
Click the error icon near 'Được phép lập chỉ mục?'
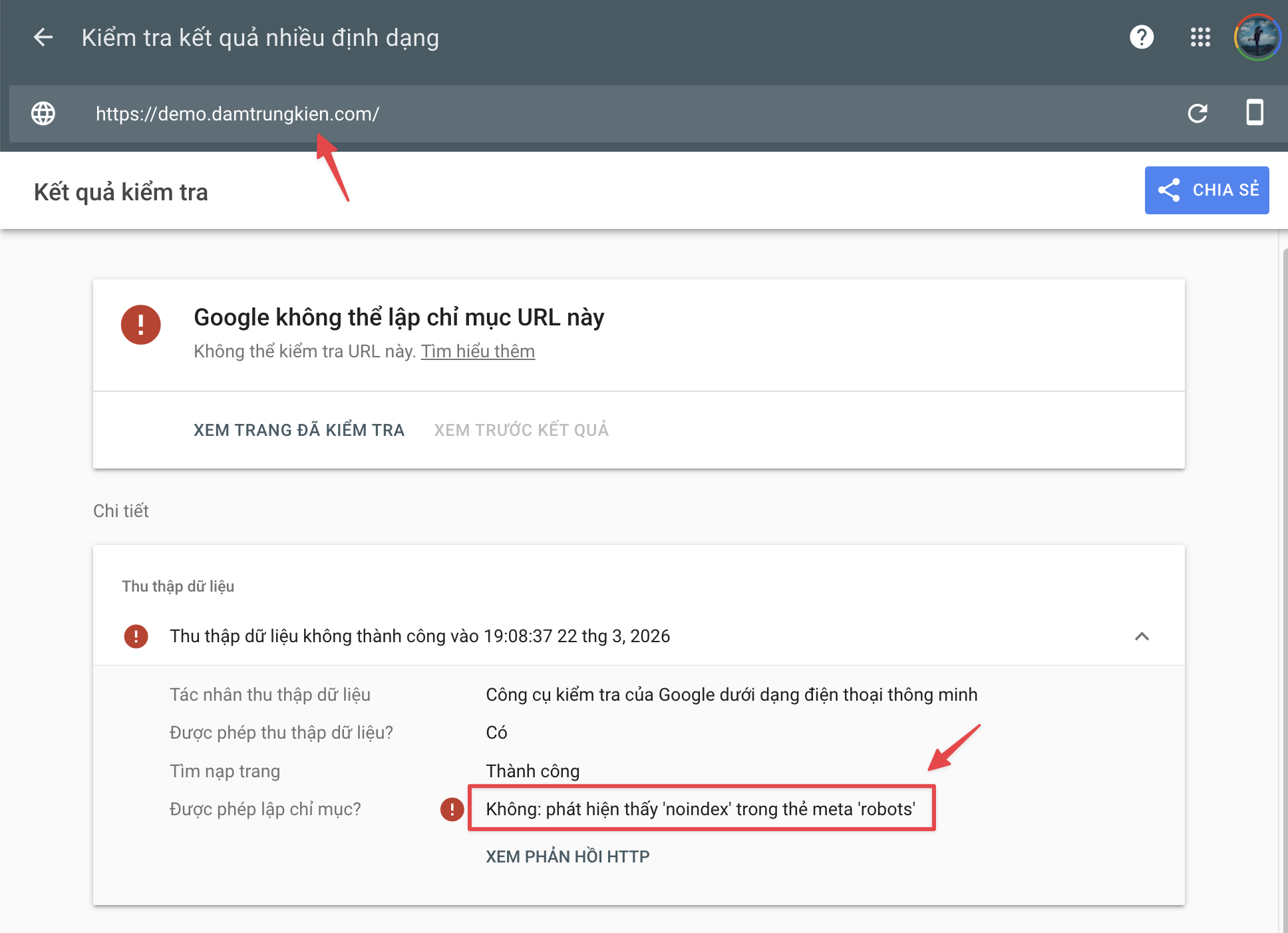pos(453,810)
